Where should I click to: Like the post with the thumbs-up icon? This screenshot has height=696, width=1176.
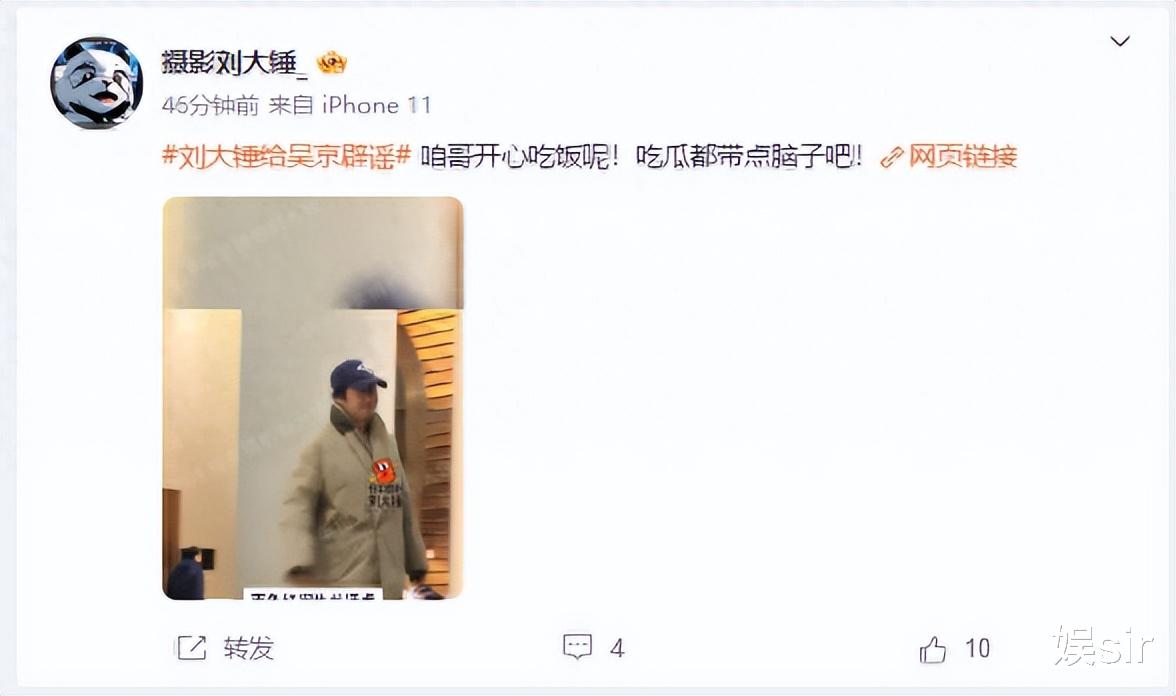coord(933,649)
